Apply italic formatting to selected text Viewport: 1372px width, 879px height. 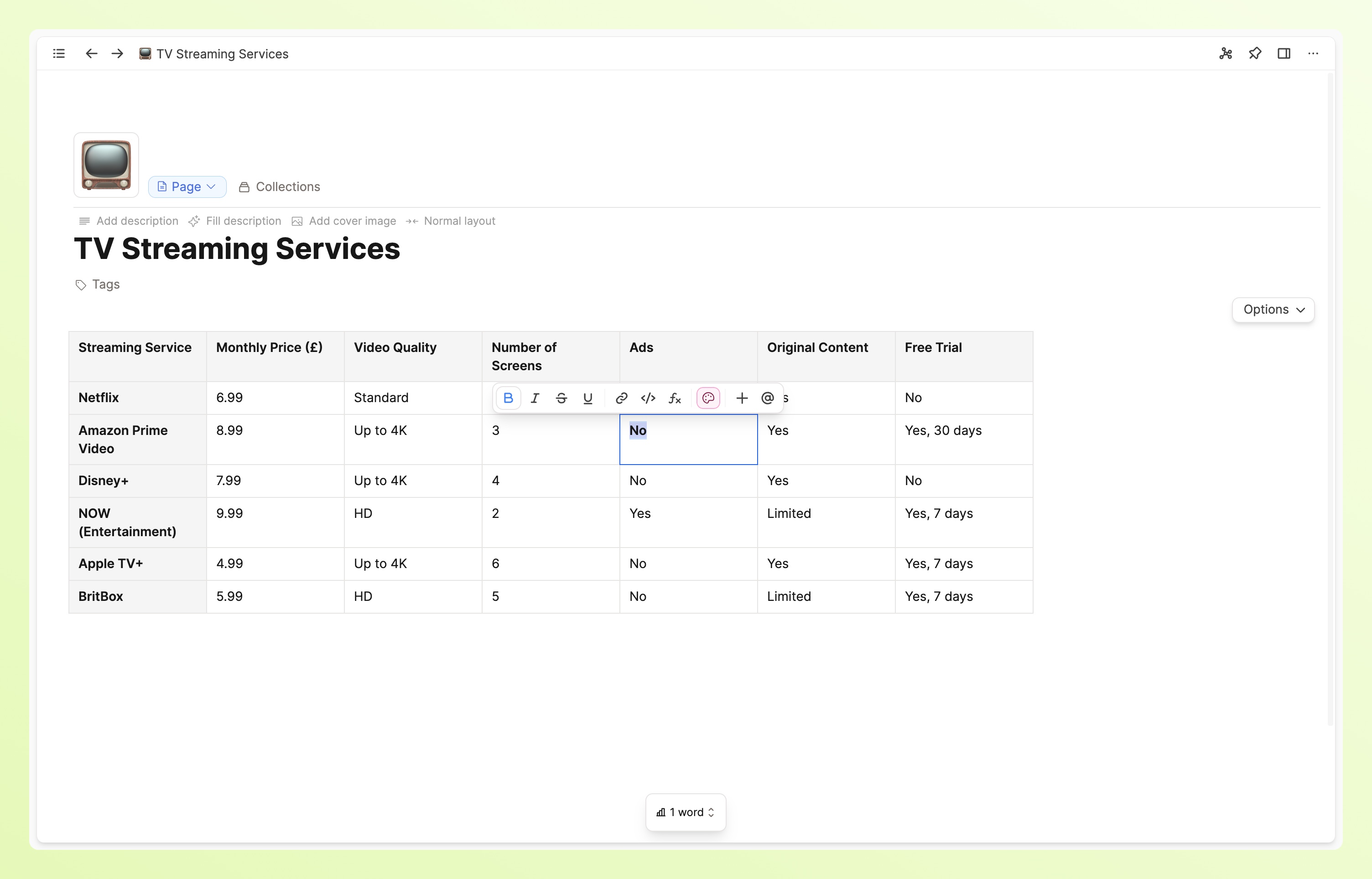coord(535,398)
